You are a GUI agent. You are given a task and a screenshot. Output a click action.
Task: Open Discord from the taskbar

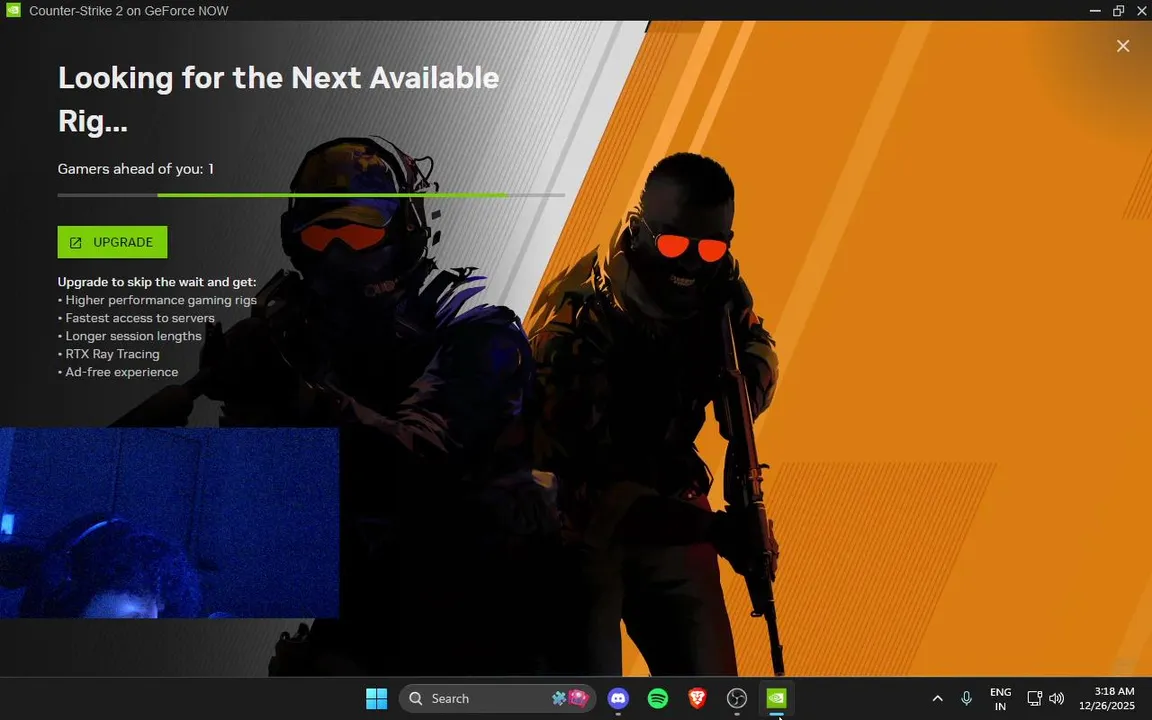coord(618,698)
